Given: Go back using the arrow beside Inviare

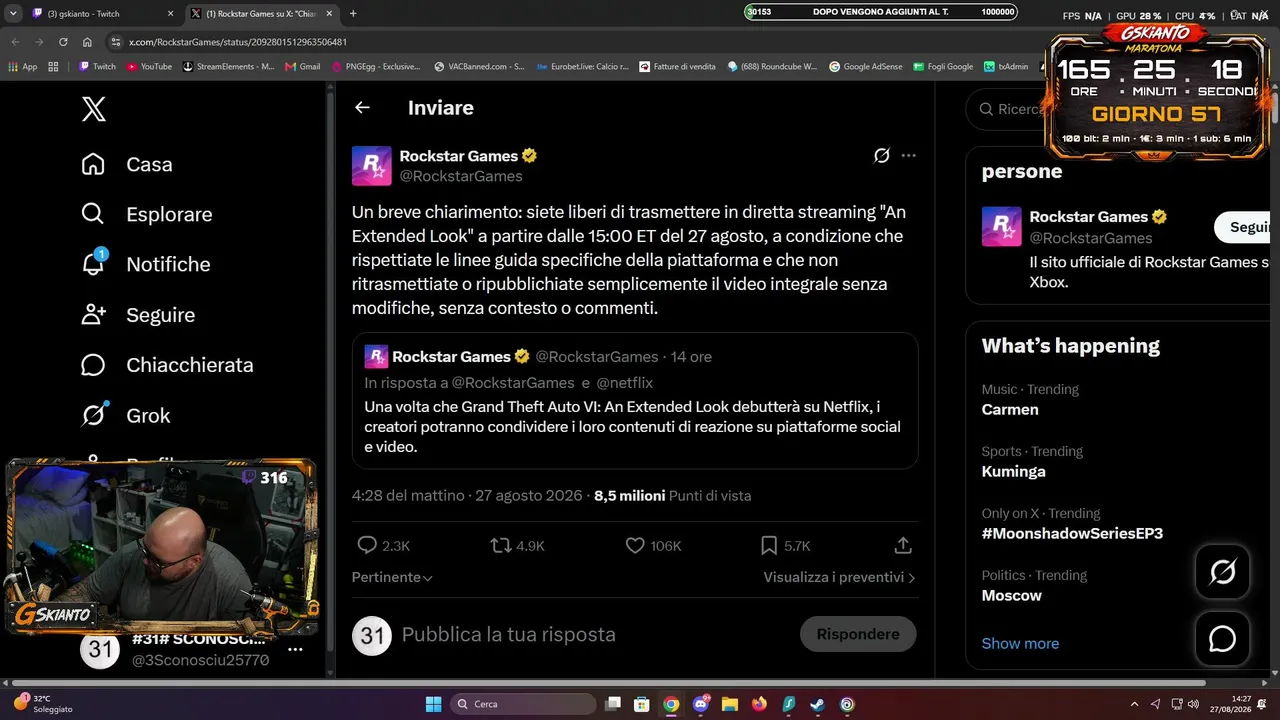Looking at the screenshot, I should tap(362, 108).
